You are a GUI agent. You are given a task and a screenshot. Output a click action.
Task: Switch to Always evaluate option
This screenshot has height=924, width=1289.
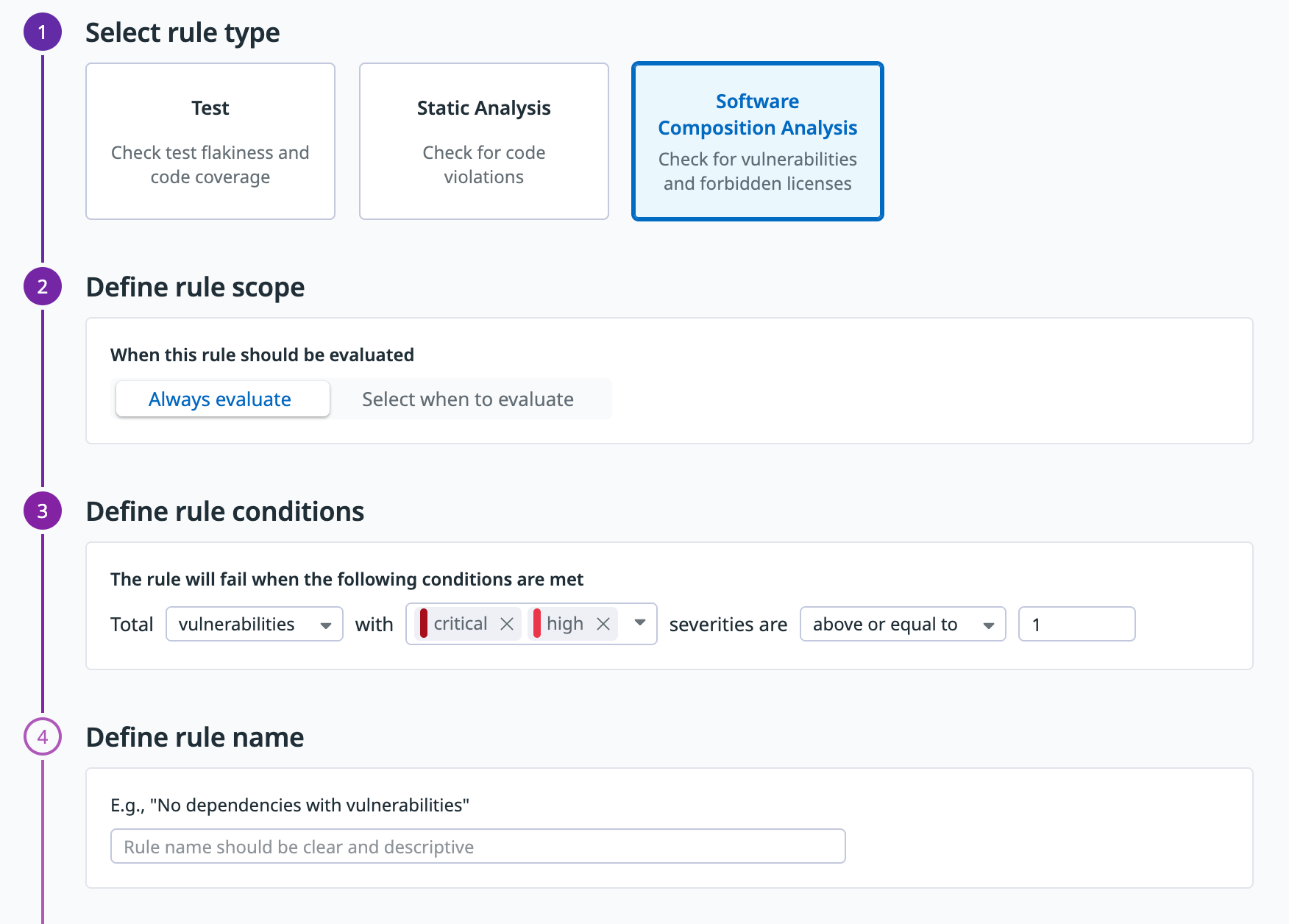pos(220,399)
